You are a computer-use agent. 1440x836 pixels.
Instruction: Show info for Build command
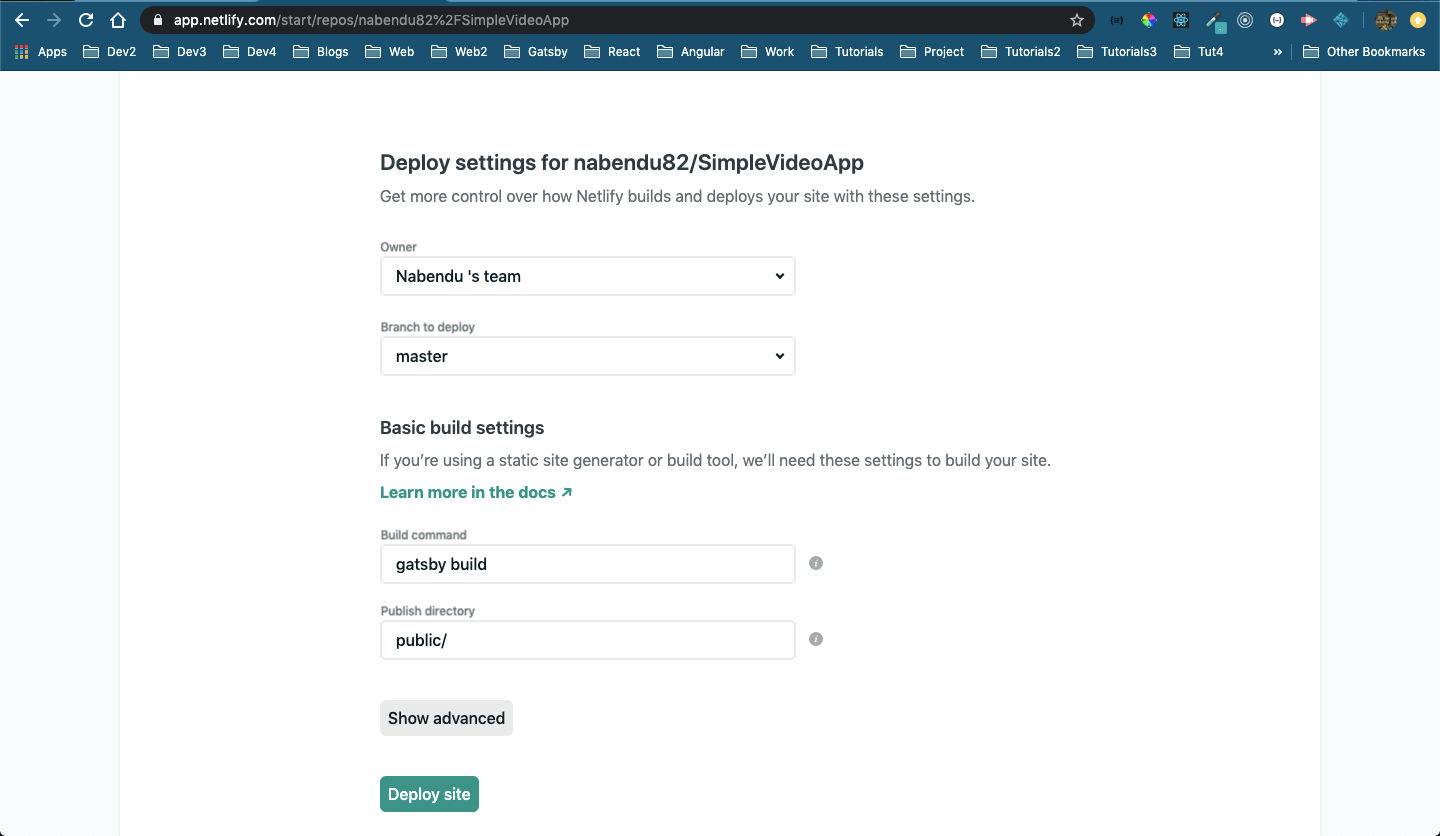(x=816, y=563)
